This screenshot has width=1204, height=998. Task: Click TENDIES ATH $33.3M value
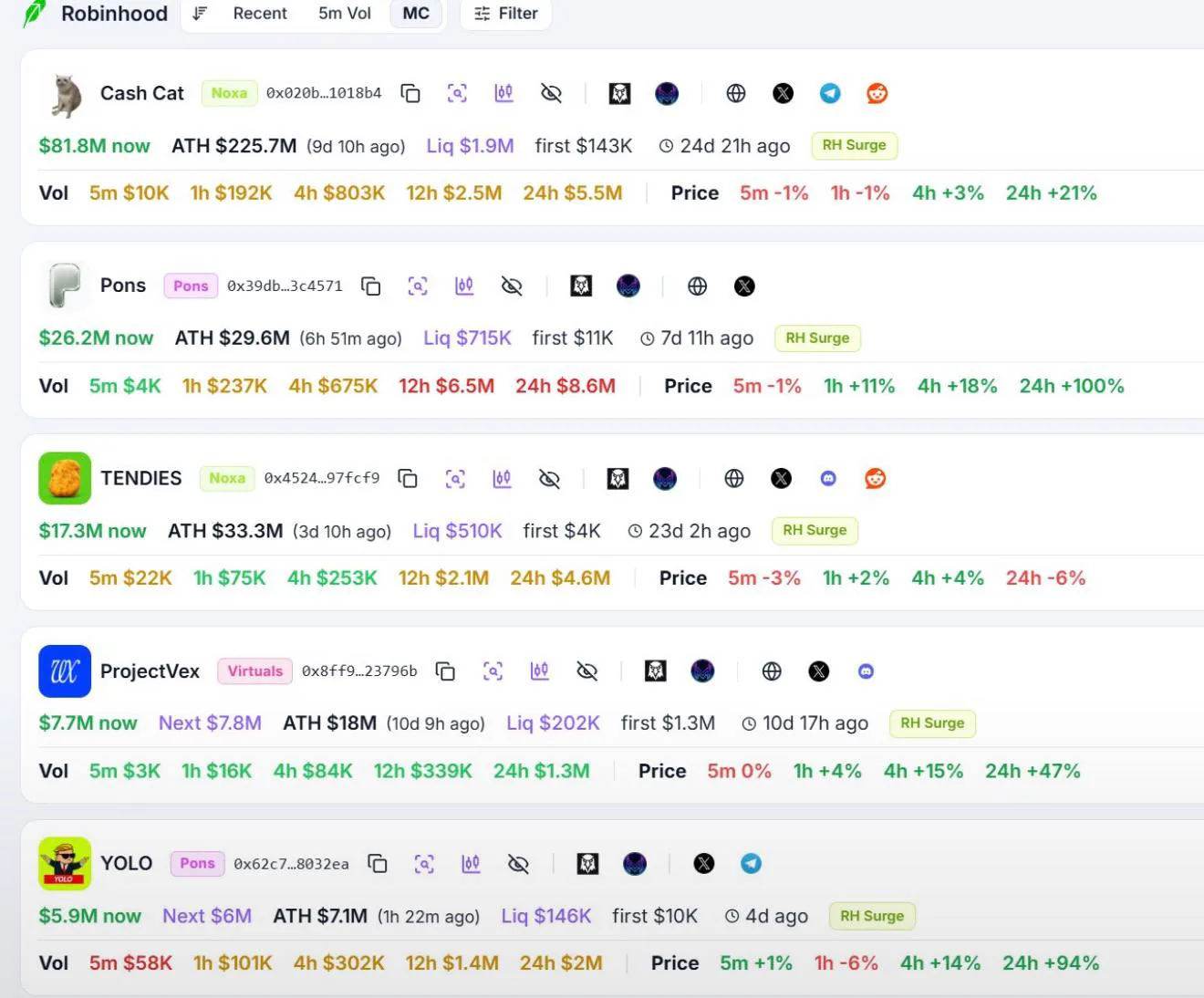tap(225, 531)
